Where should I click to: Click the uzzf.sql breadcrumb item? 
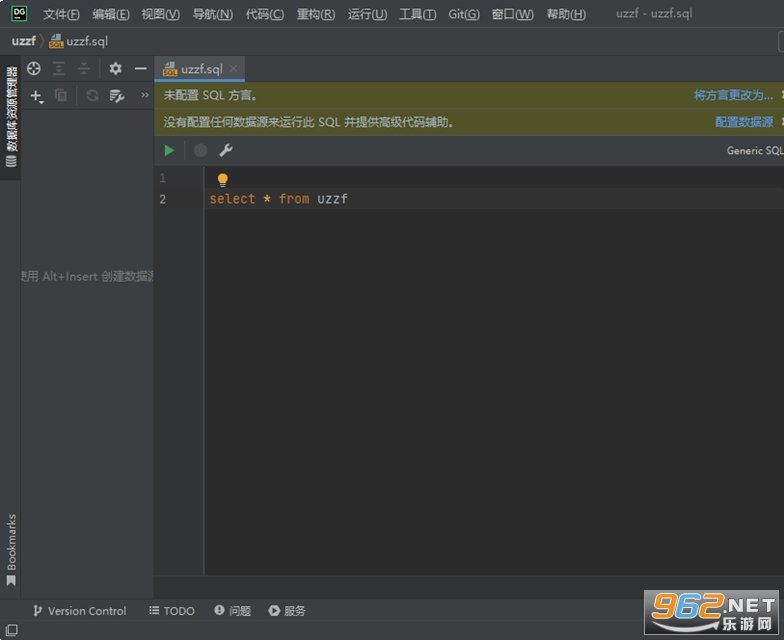[78, 41]
